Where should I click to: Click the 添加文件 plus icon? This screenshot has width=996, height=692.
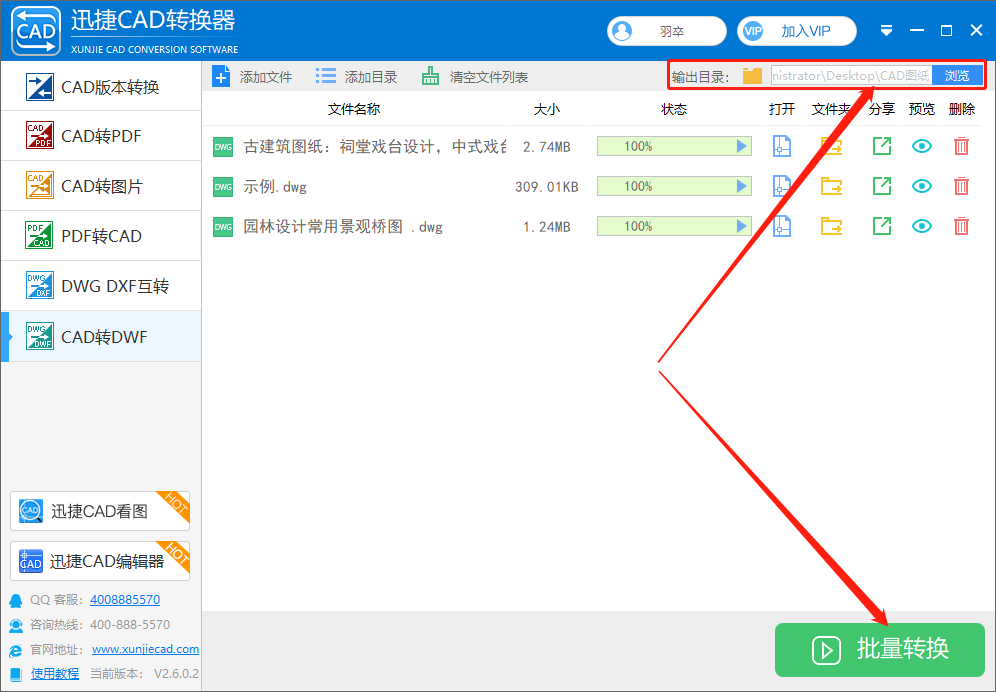pyautogui.click(x=221, y=77)
